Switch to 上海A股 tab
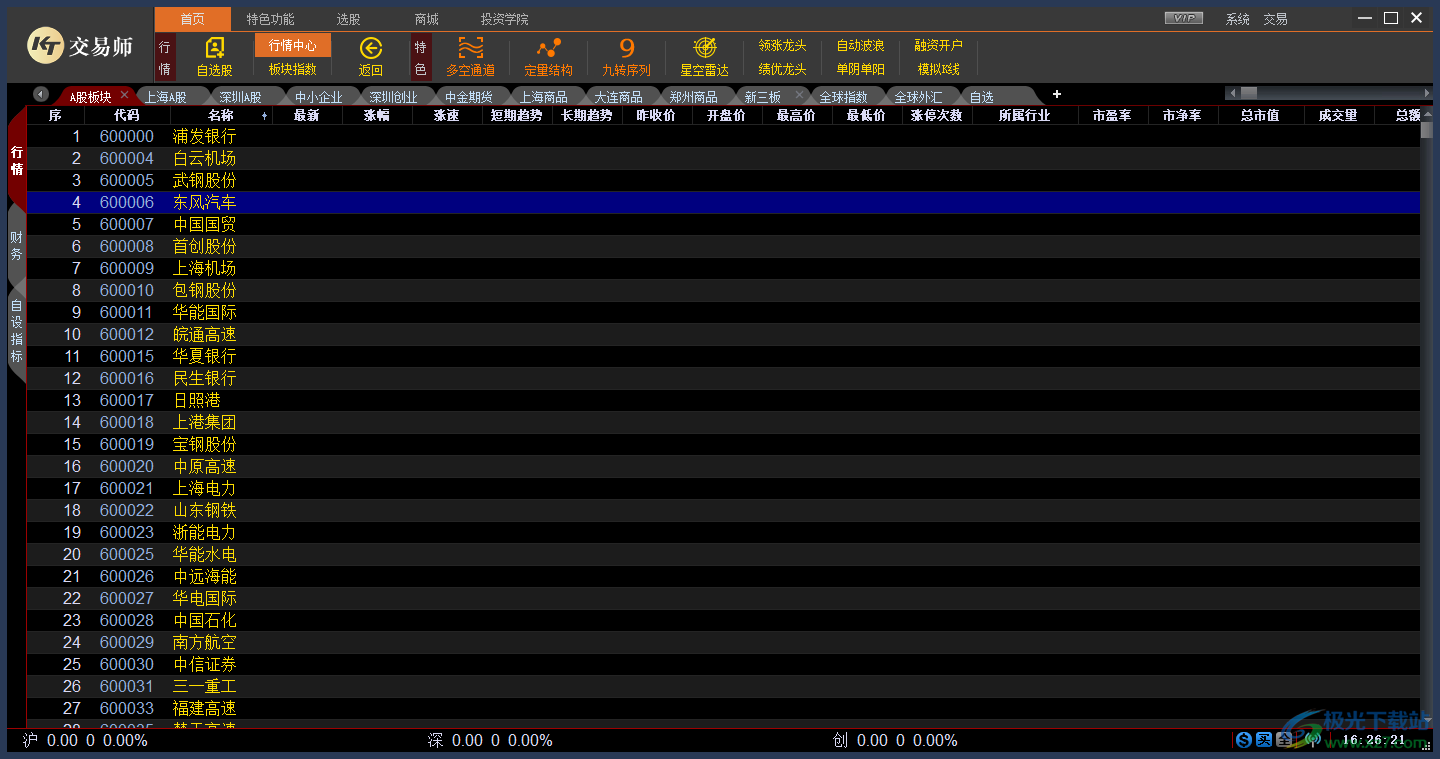This screenshot has width=1440, height=759. click(x=166, y=97)
